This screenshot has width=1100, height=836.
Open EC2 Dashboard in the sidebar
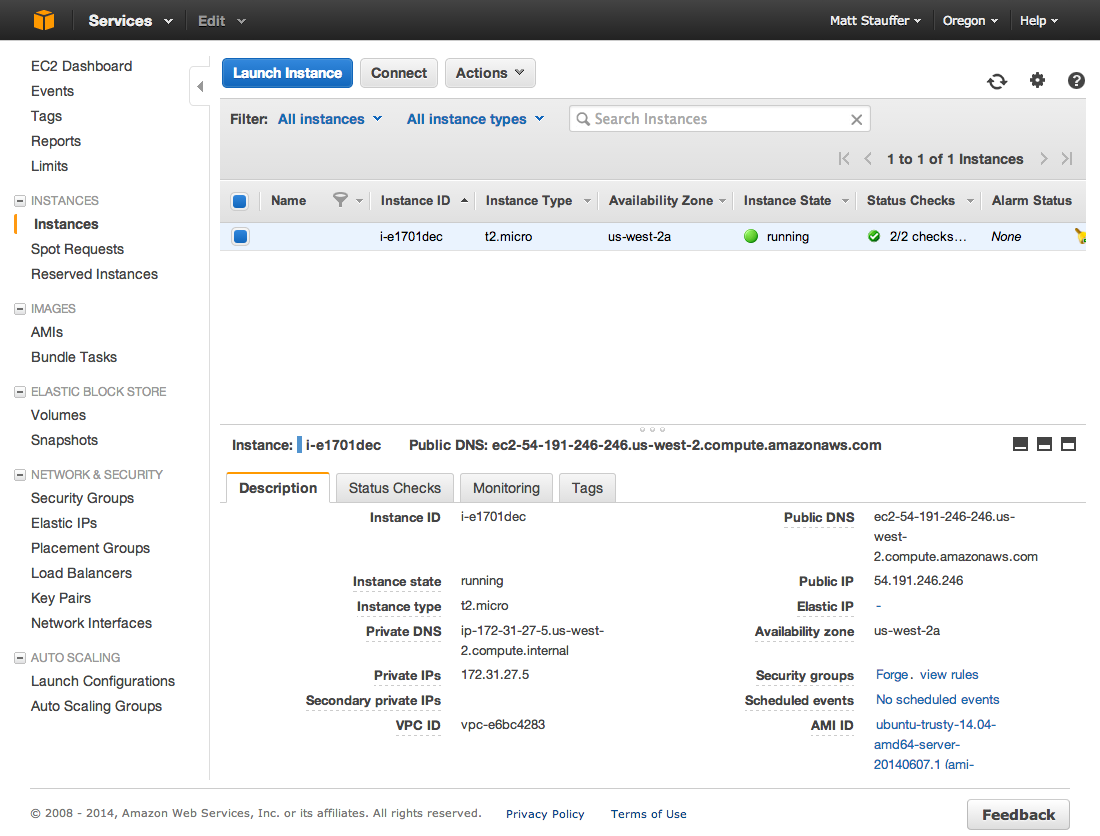pyautogui.click(x=81, y=66)
